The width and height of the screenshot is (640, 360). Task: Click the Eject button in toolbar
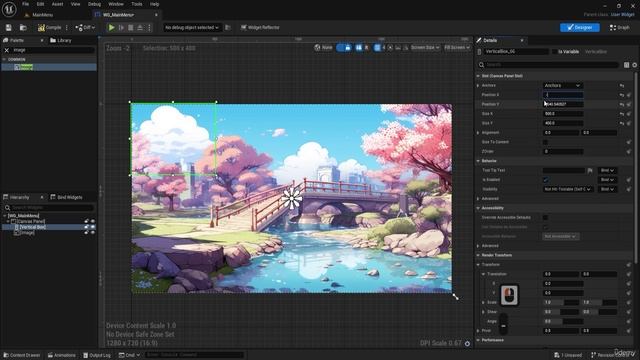point(140,27)
